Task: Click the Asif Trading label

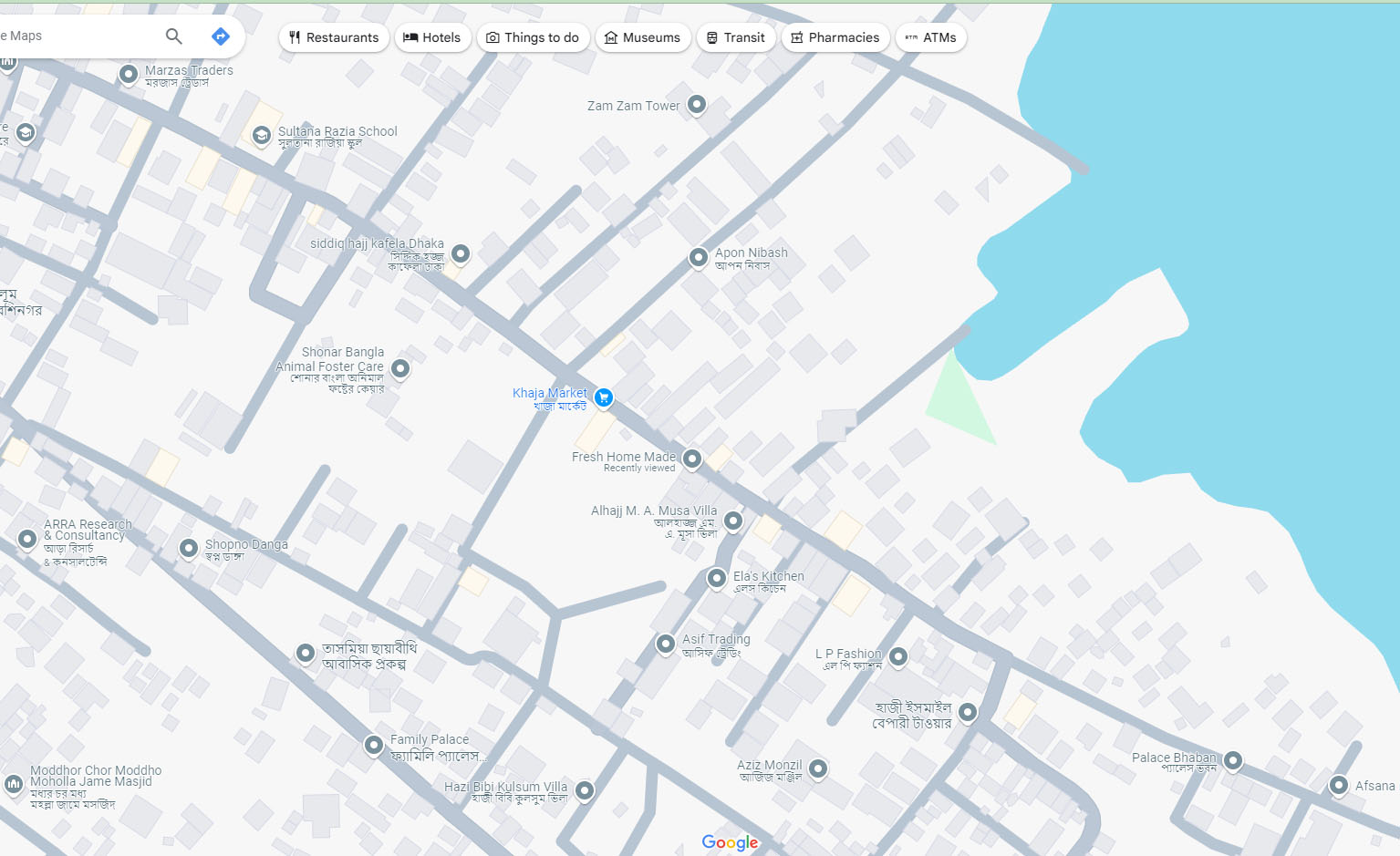Action: coord(716,639)
